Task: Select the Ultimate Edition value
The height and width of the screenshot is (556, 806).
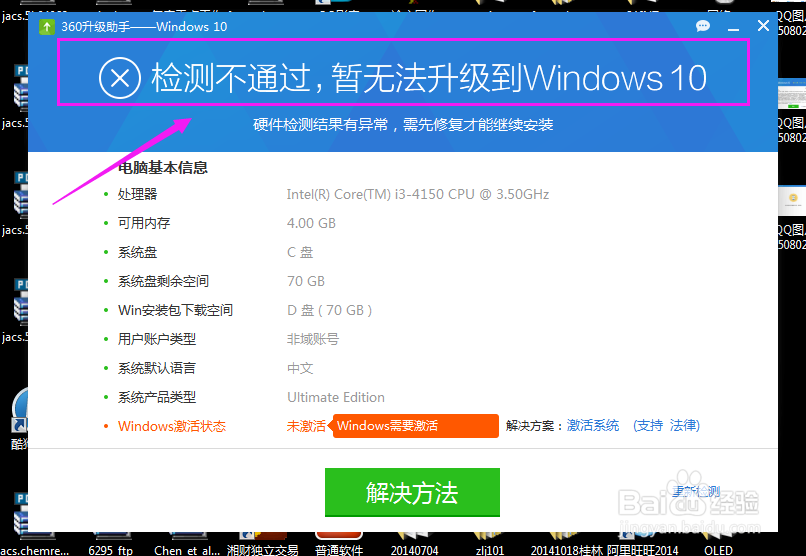Action: pyautogui.click(x=336, y=397)
